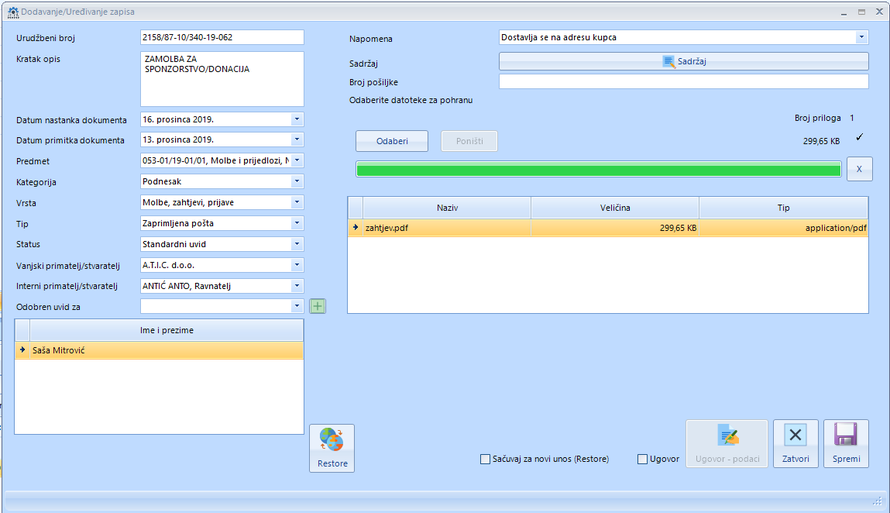The image size is (890, 513).
Task: Click the green upload progress bar
Action: point(598,170)
